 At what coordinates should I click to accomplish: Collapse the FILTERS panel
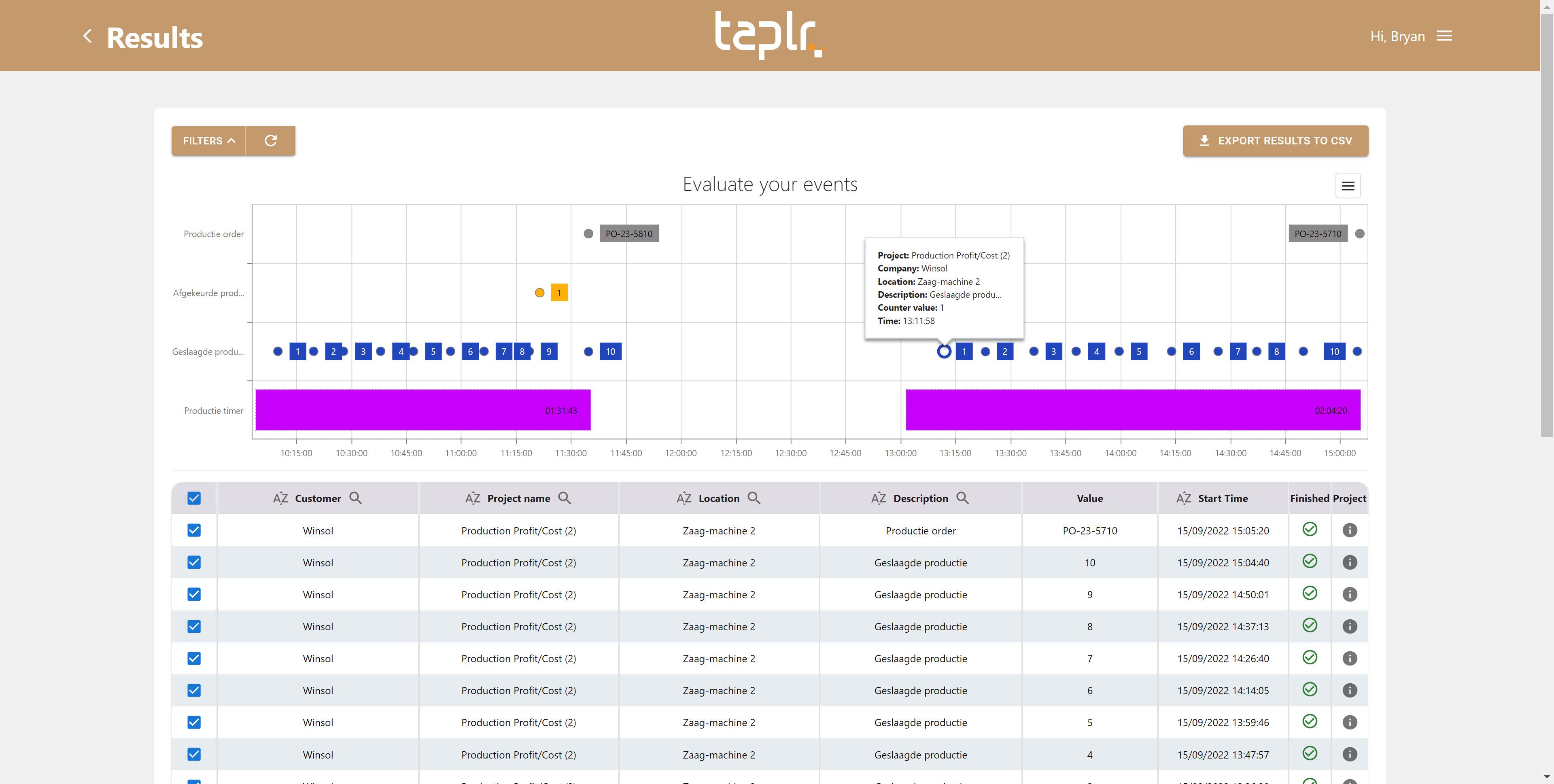[209, 140]
